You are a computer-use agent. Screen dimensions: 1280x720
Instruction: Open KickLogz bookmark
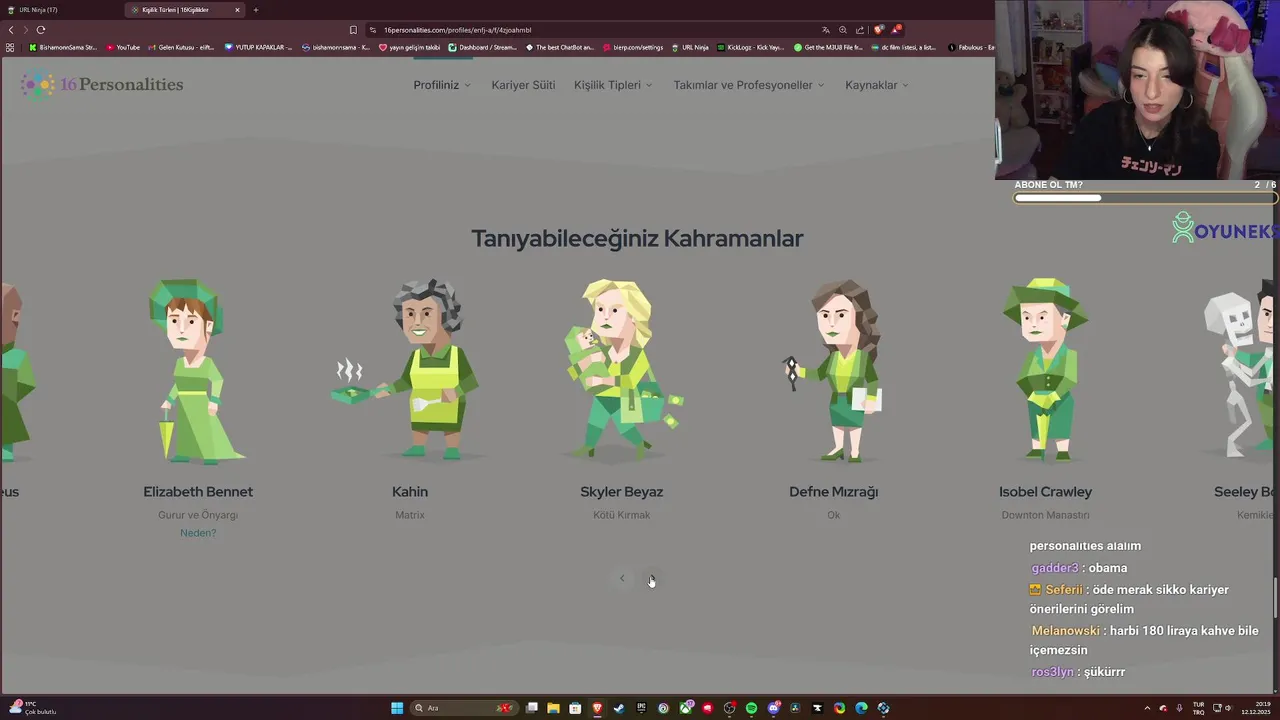coord(750,47)
